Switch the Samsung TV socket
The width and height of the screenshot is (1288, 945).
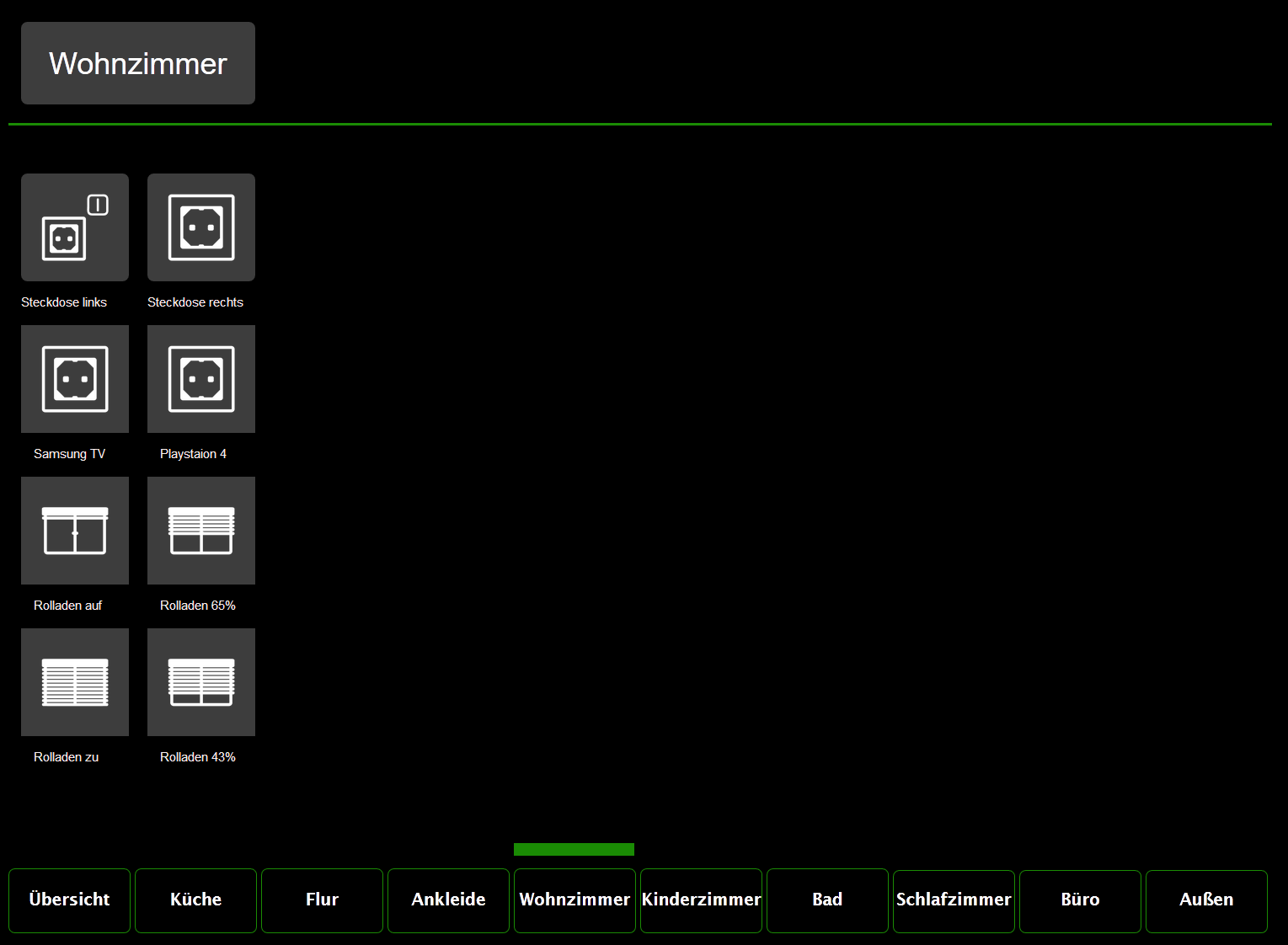click(x=75, y=379)
